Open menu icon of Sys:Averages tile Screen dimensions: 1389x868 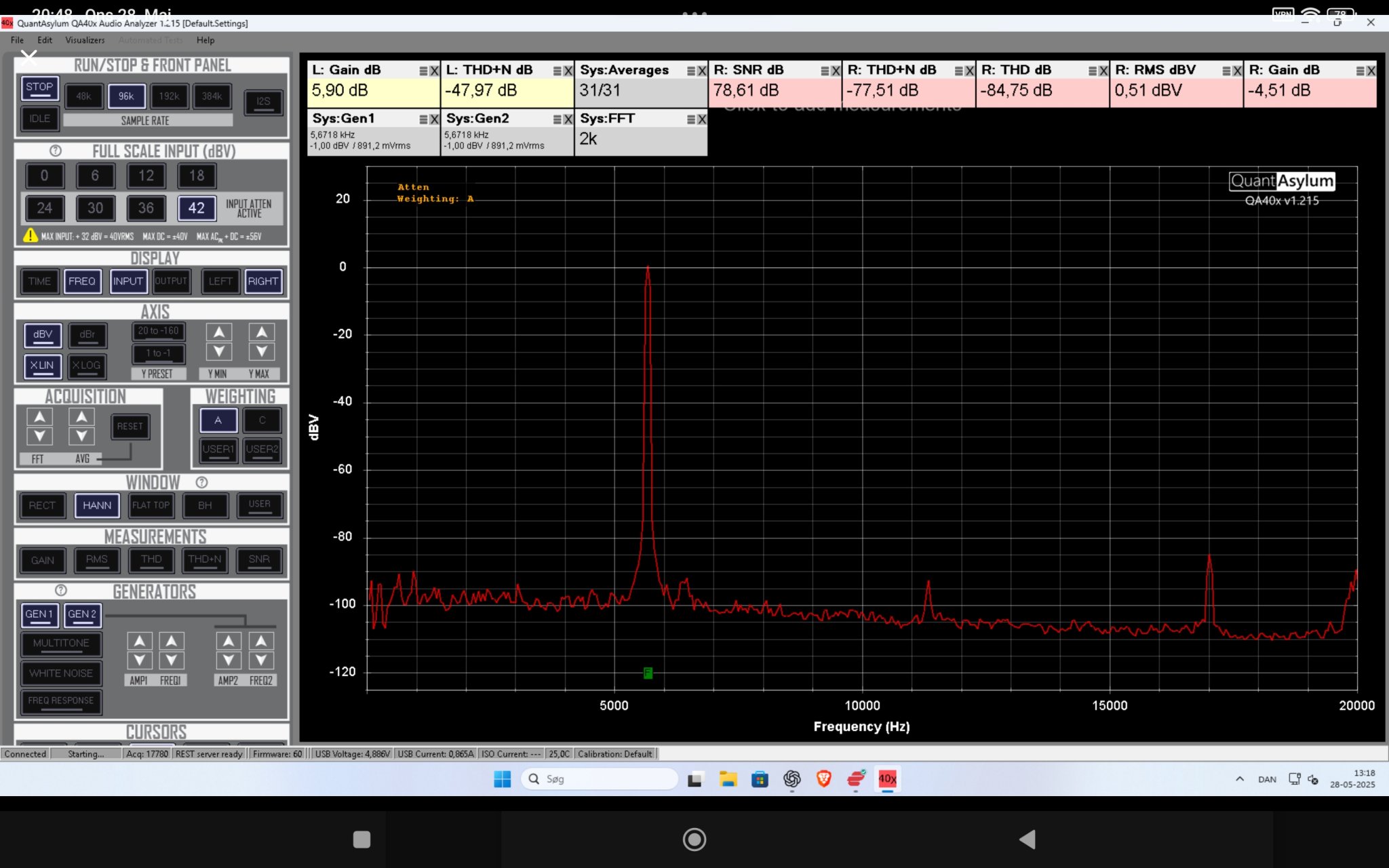click(691, 71)
